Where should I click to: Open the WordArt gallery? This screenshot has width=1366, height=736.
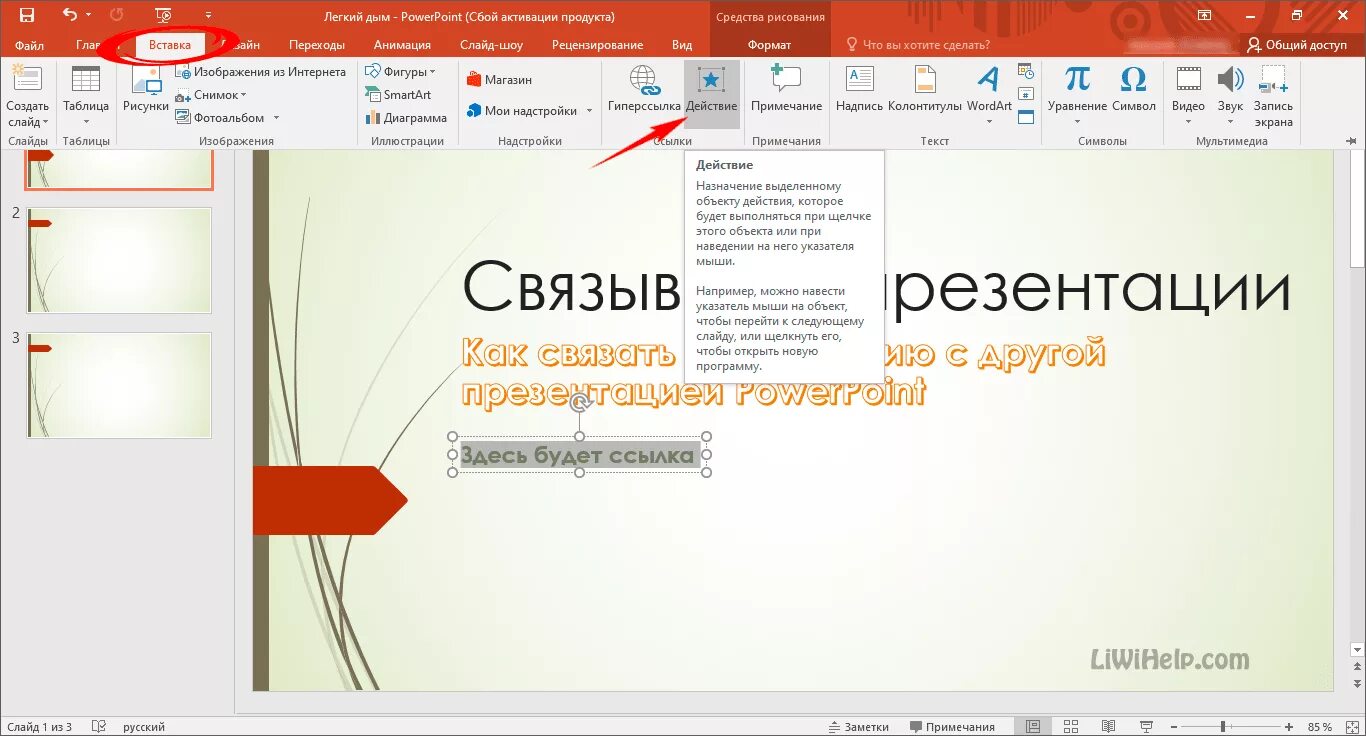coord(989,96)
